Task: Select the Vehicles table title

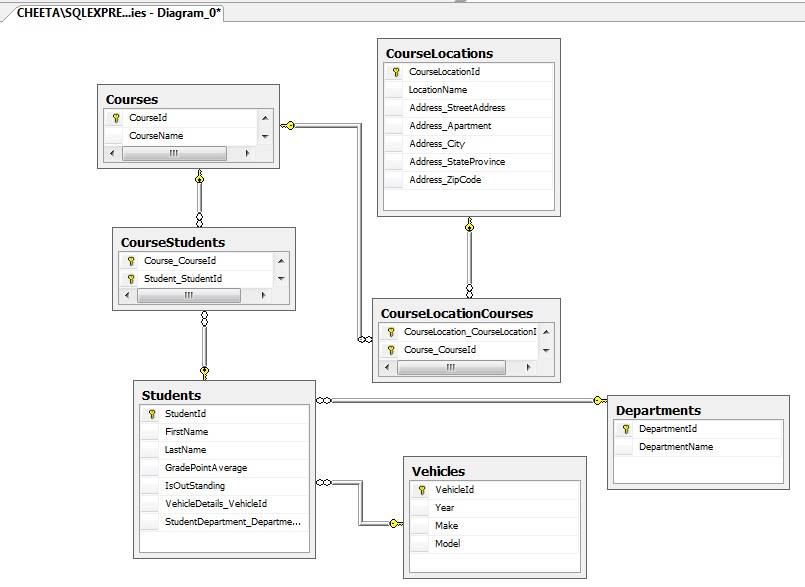Action: 438,471
